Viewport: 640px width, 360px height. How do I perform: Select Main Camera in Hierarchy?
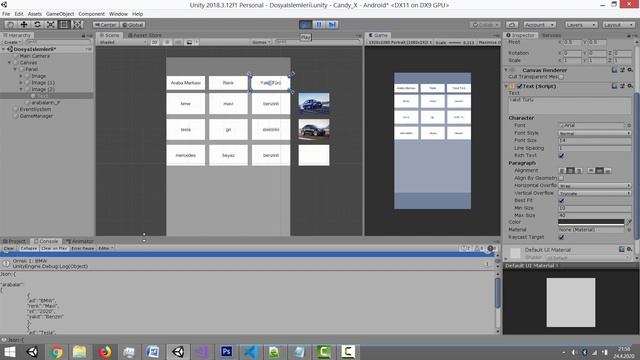point(35,56)
